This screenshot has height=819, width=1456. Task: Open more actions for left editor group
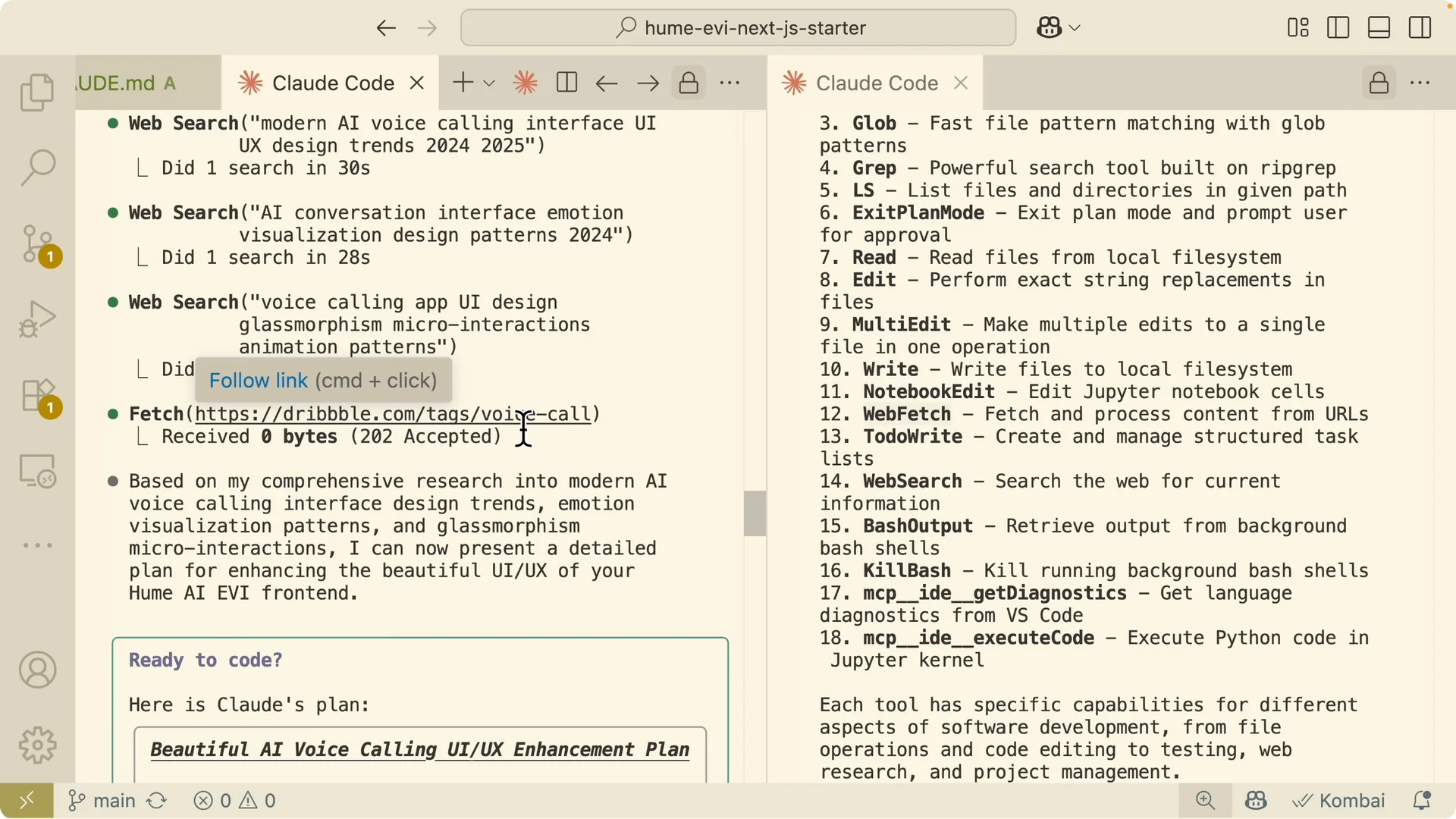coord(730,83)
